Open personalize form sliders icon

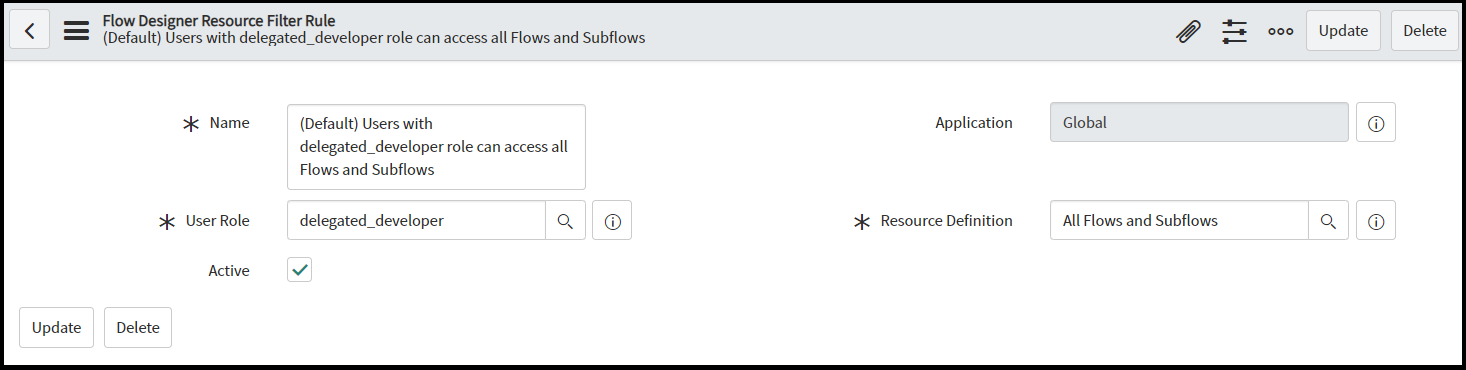point(1234,31)
